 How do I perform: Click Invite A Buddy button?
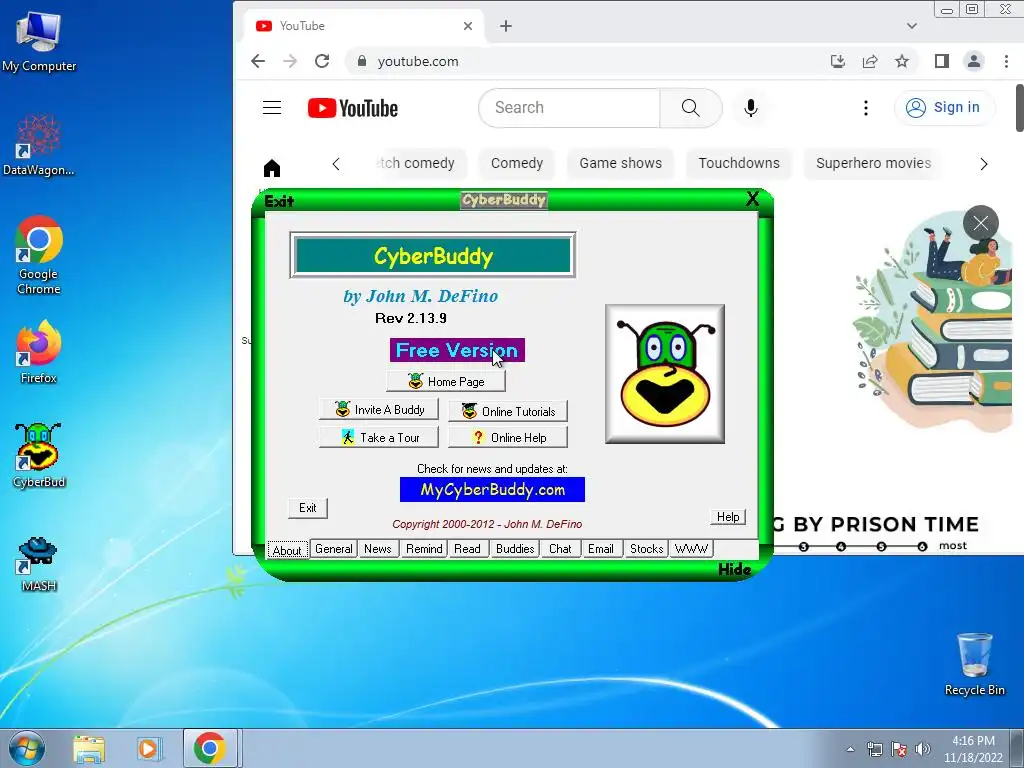tap(379, 409)
